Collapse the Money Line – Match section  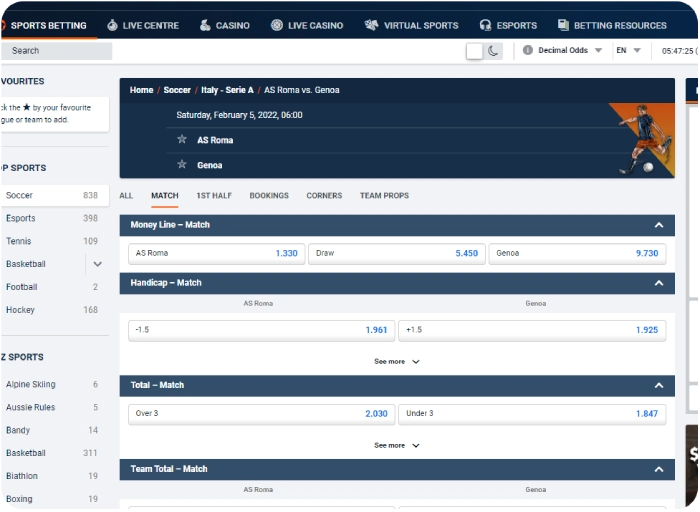(x=658, y=225)
